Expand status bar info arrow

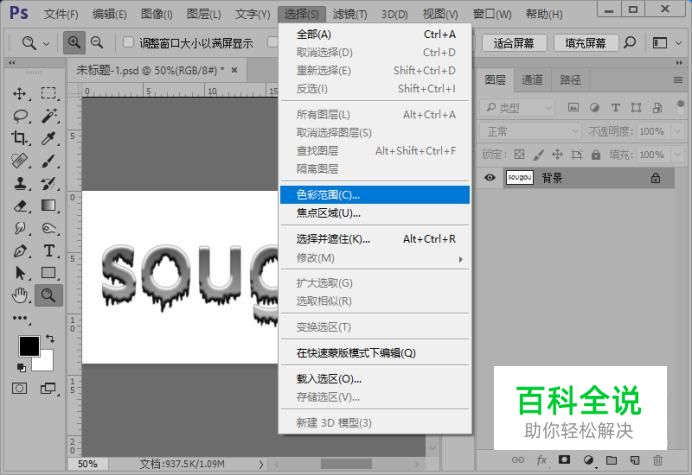click(261, 464)
